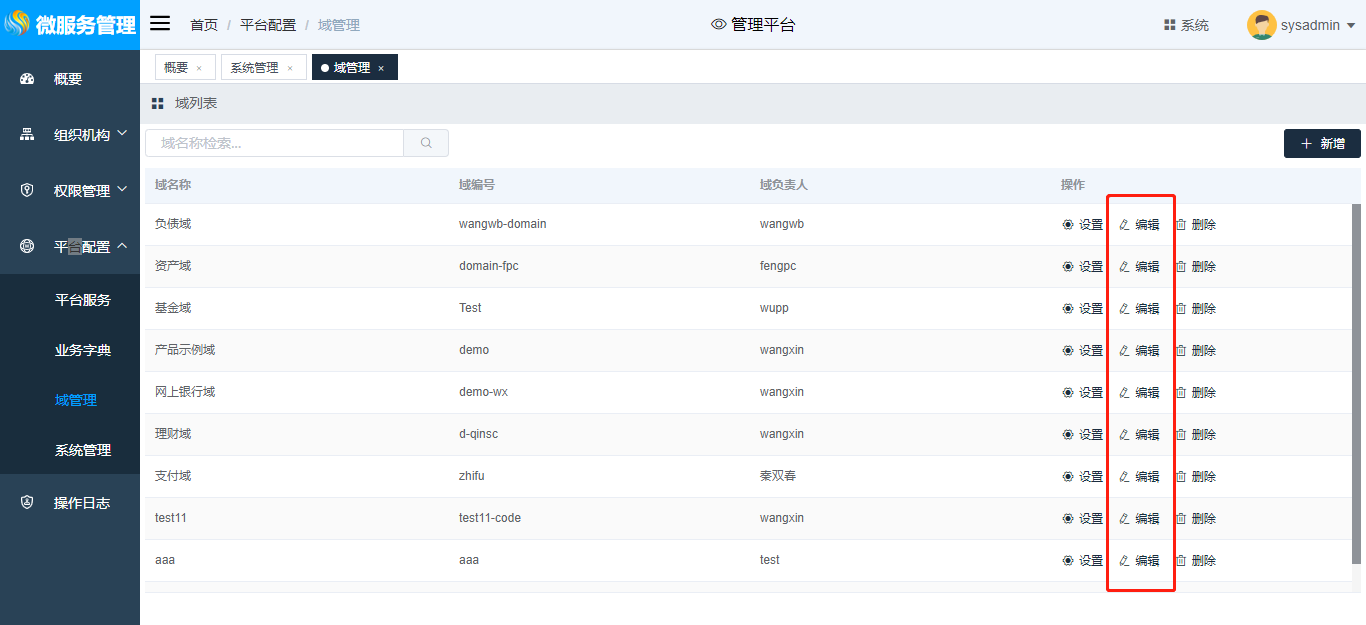Viewport: 1366px width, 625px height.
Task: Click the sysadmin user avatar
Action: (1261, 25)
